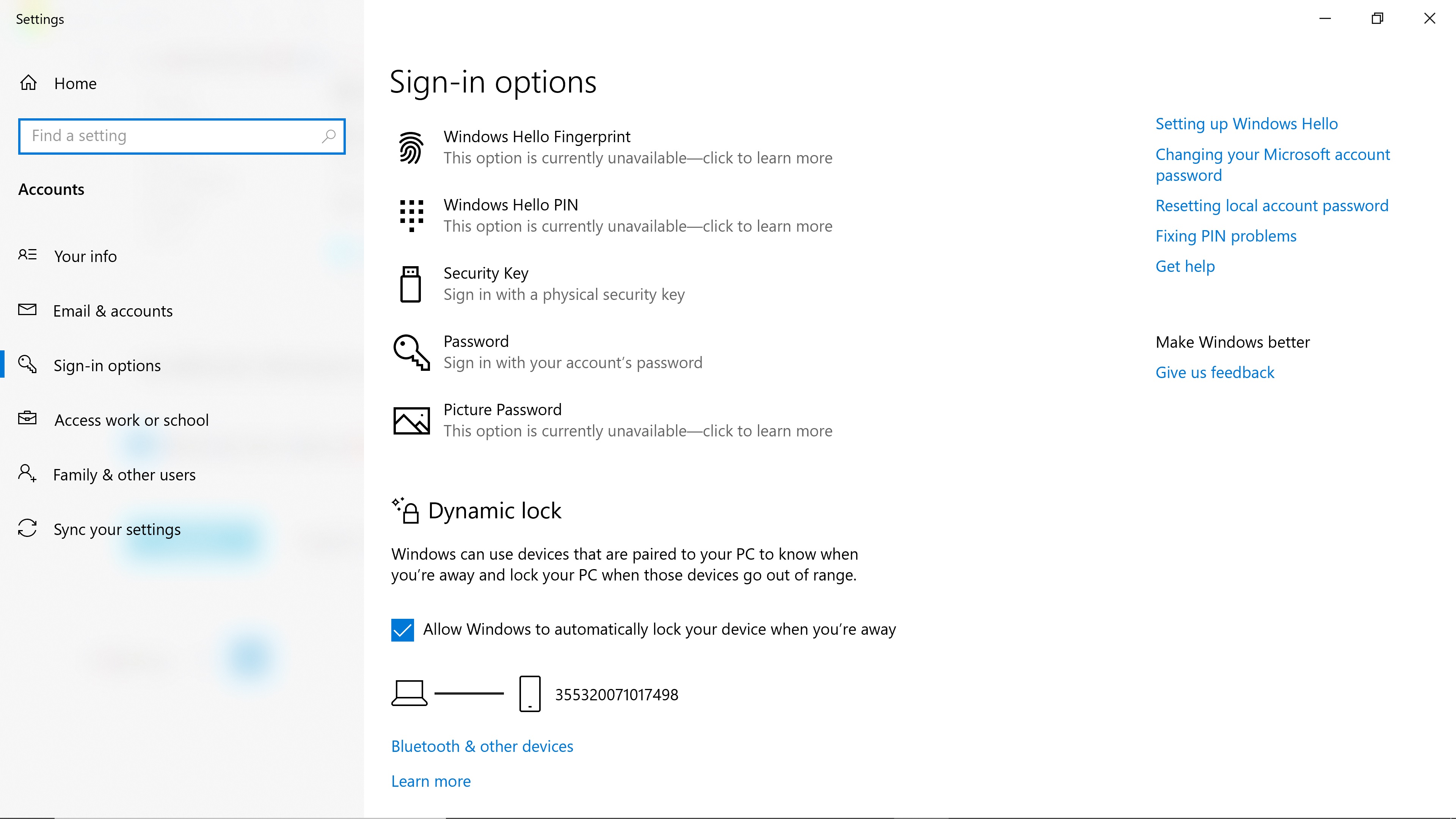Click the paired phone device icon
The image size is (1456, 819).
pyautogui.click(x=530, y=693)
